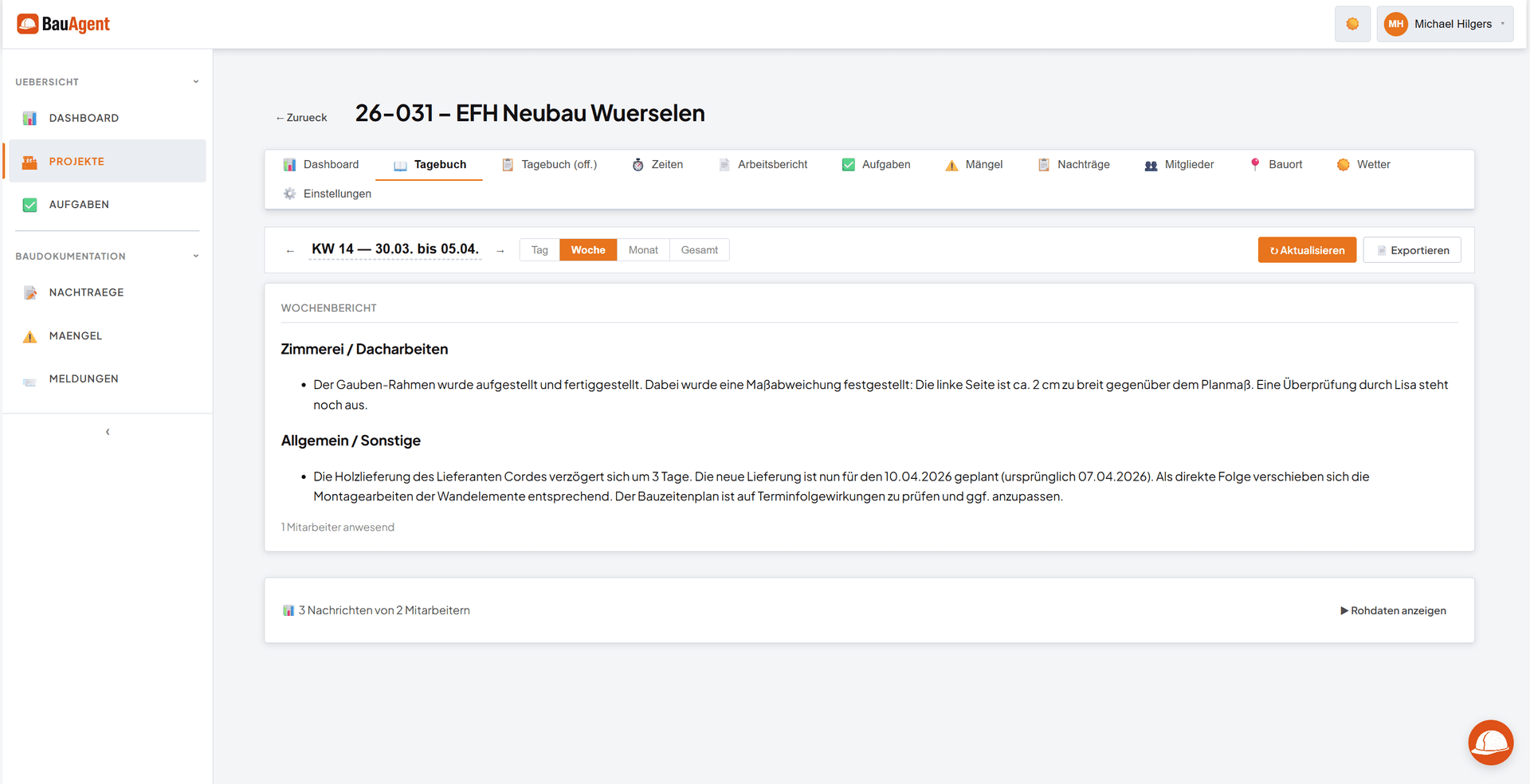Open the Maengel warning icon in sidebar
The width and height of the screenshot is (1530, 784).
tap(29, 335)
